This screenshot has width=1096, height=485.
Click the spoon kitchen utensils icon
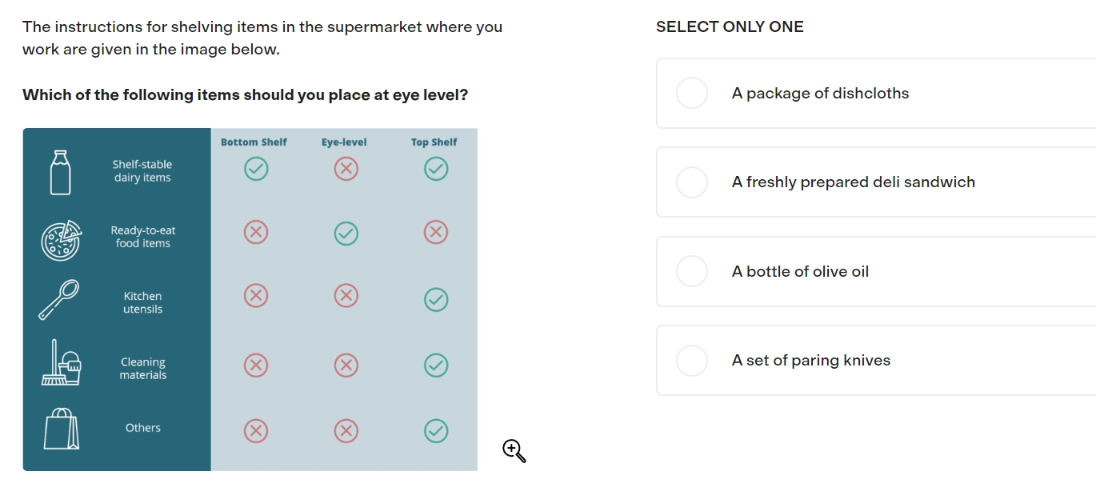click(x=59, y=300)
